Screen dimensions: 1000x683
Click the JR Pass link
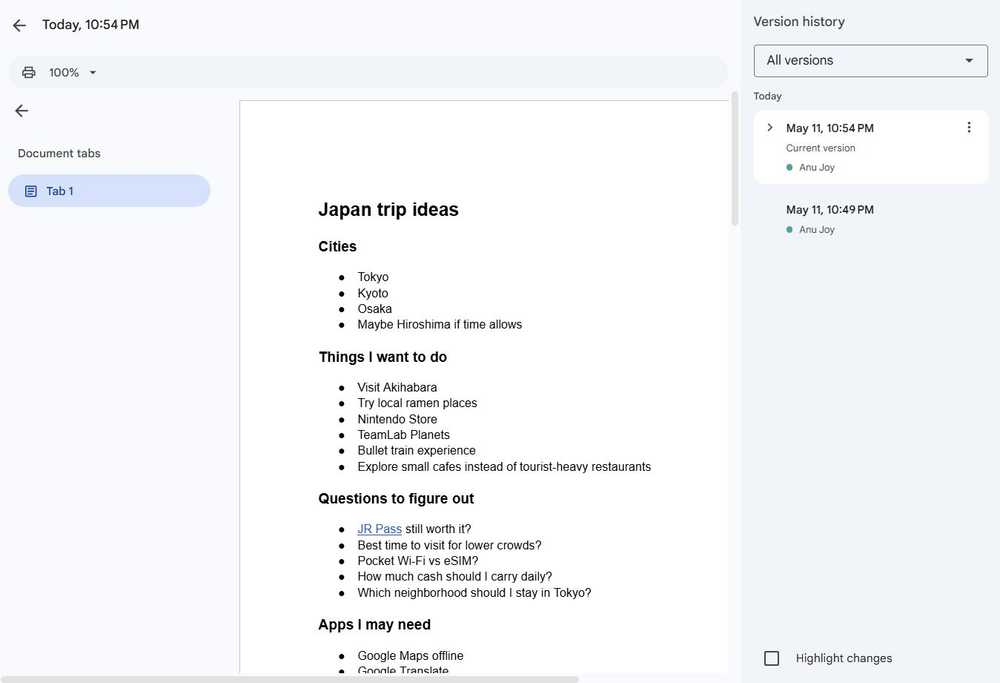tap(379, 529)
